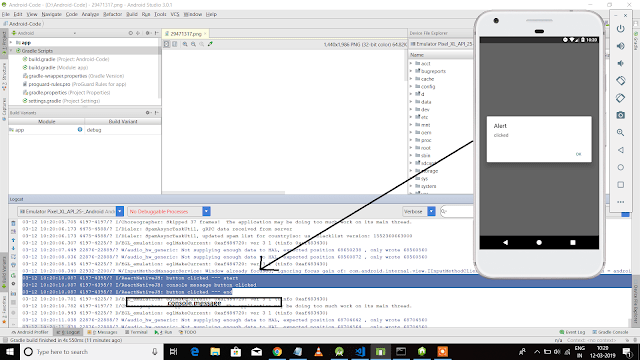The height and width of the screenshot is (360, 640).
Task: Raise emulator volume with volume up icon
Action: coord(620,46)
